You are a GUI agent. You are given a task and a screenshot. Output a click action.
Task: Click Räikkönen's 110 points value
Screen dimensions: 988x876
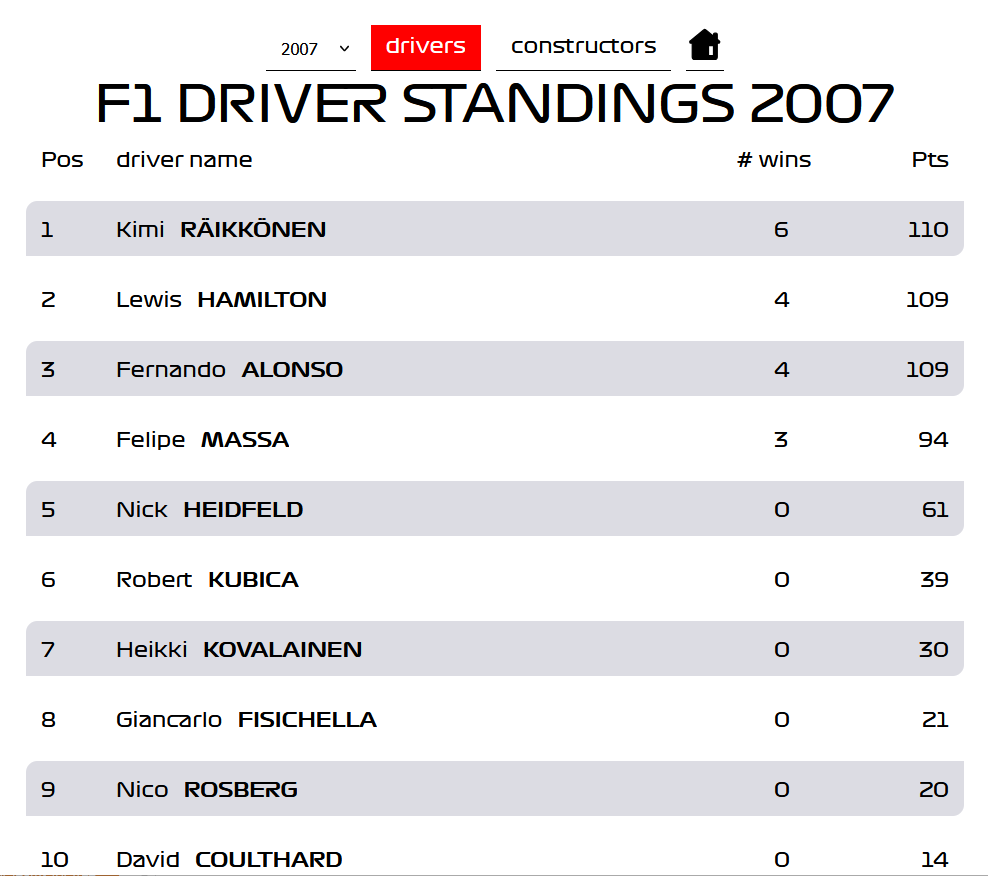pos(927,230)
